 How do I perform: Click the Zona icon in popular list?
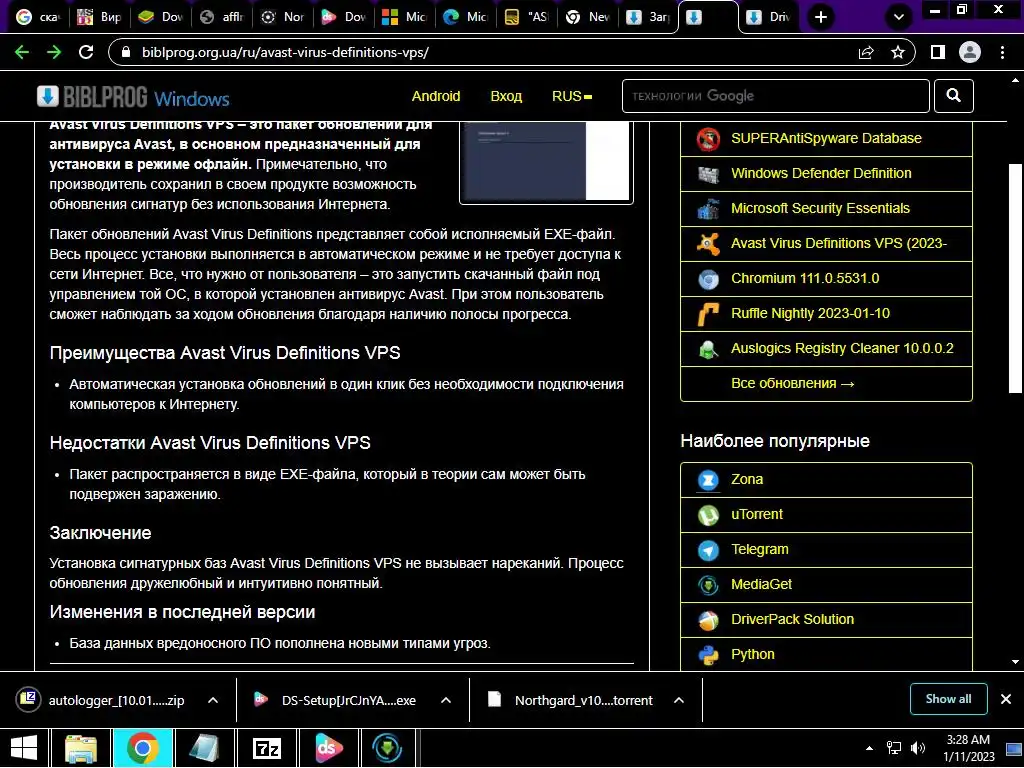(x=708, y=480)
